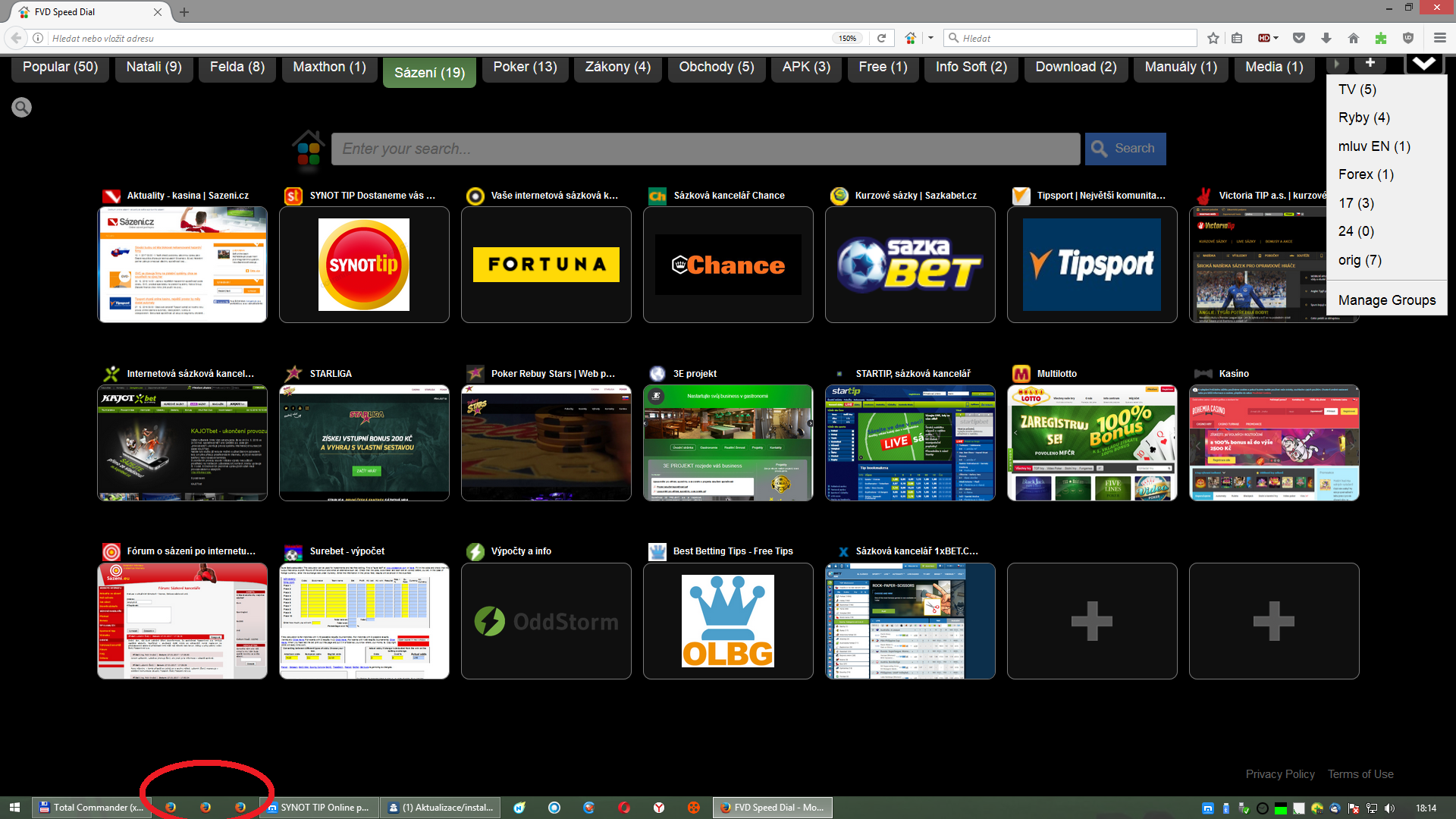
Task: Open the Firefox hamburger menu
Action: point(1439,38)
